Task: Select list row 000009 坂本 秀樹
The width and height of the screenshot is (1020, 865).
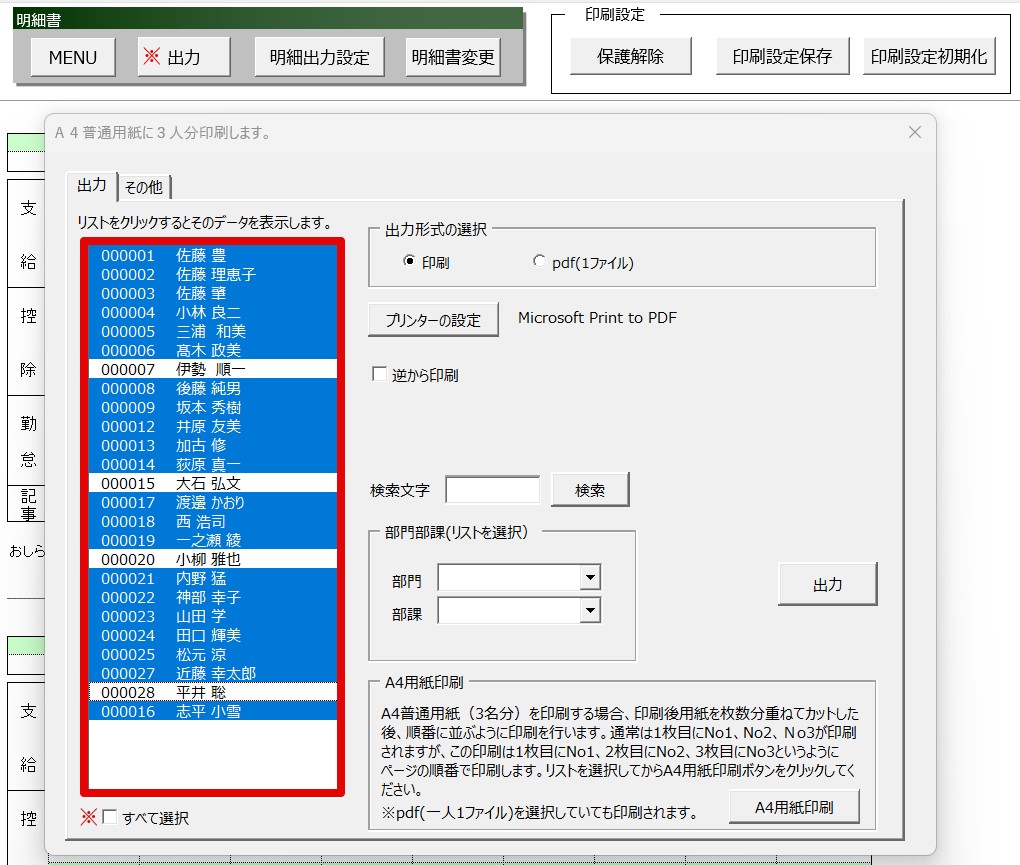Action: (213, 407)
